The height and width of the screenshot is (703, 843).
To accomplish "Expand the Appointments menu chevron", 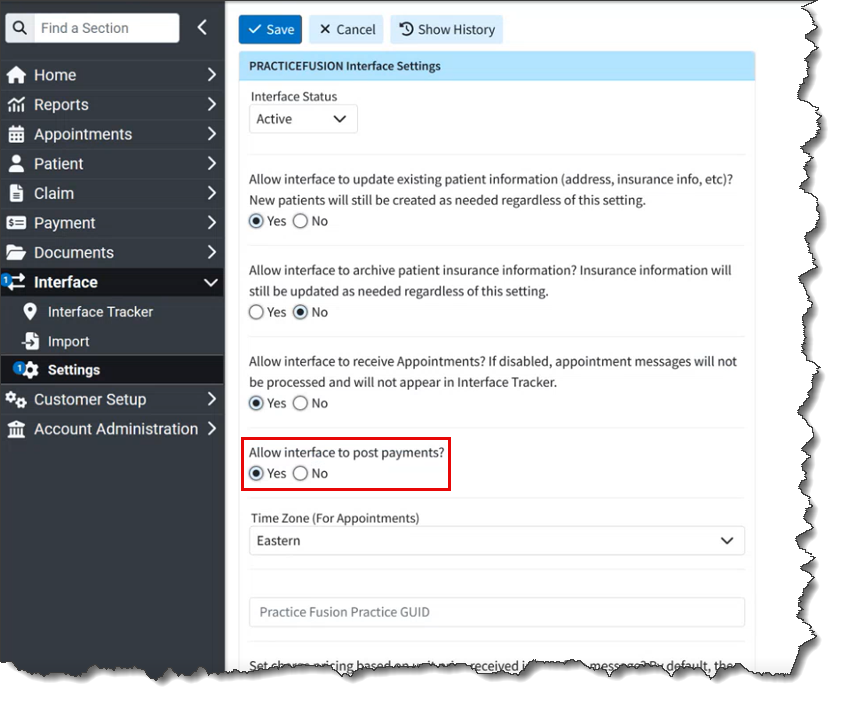I will coord(212,134).
